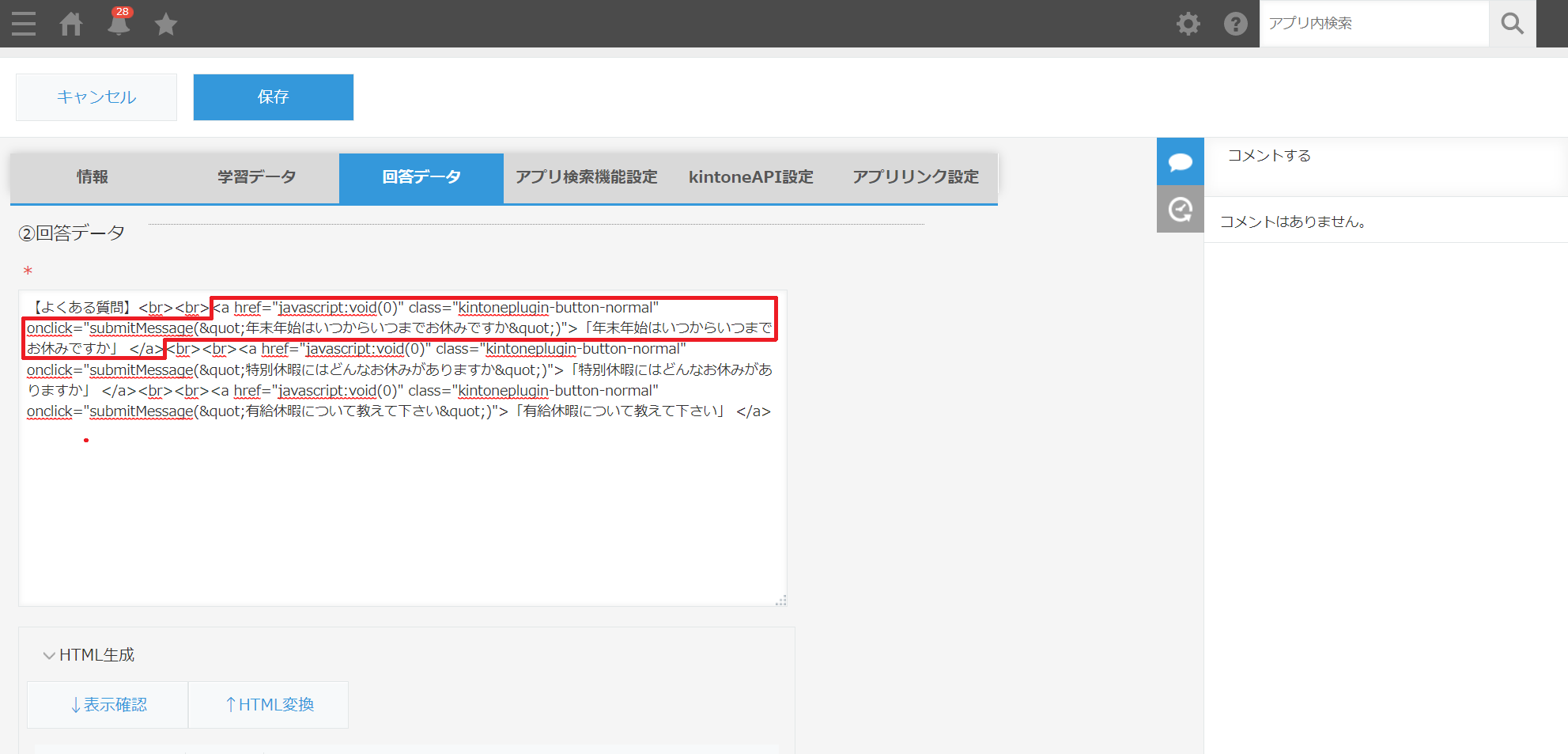Screen dimensions: 1568x754
Task: Open the hamburger main menu
Action: tap(24, 24)
